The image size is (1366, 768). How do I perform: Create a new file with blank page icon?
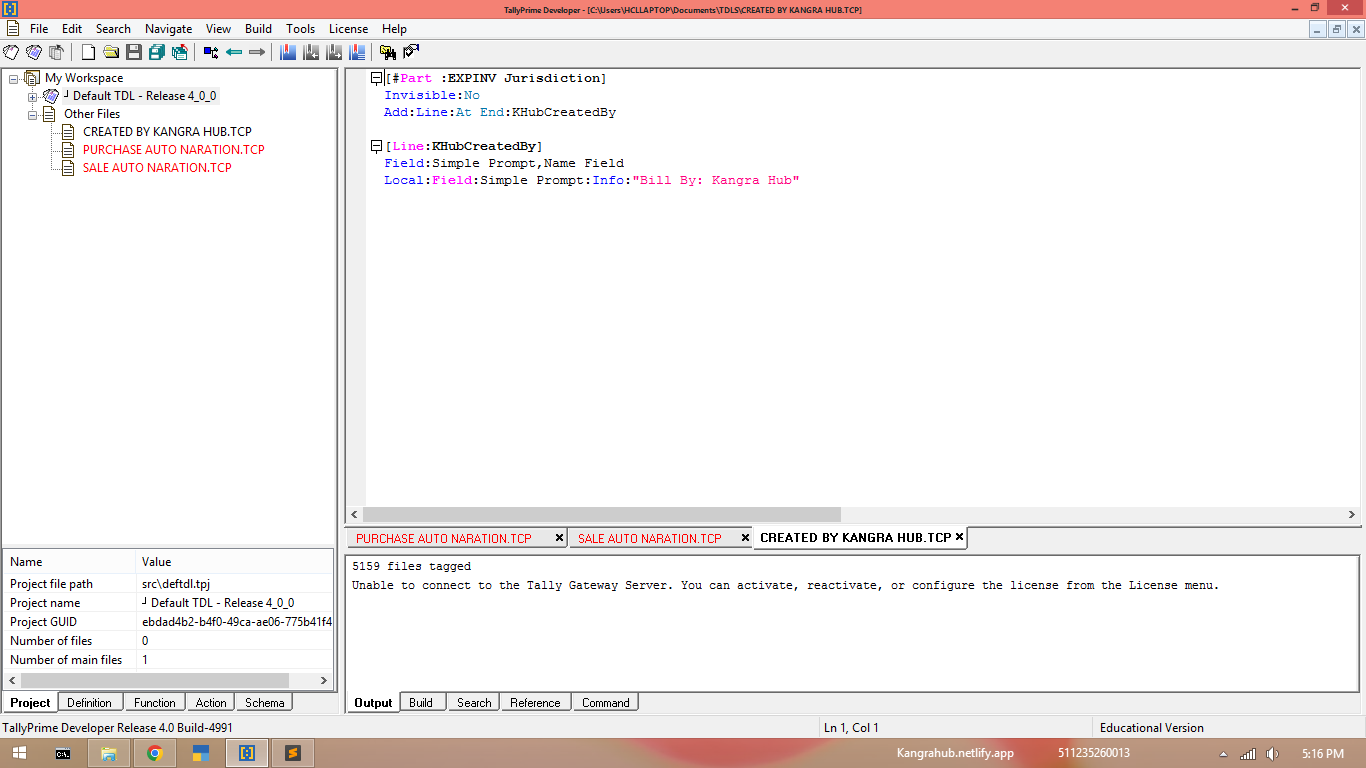click(x=88, y=52)
